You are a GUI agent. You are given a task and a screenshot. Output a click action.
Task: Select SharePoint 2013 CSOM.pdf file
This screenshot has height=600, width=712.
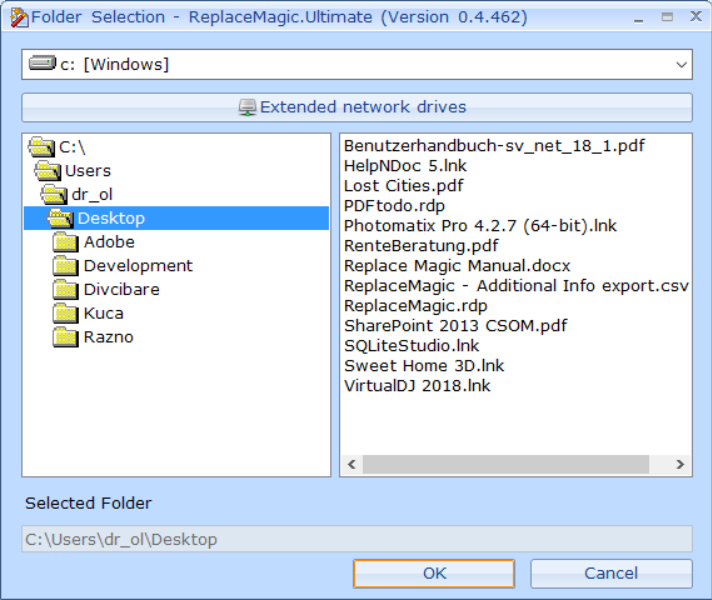(x=455, y=326)
